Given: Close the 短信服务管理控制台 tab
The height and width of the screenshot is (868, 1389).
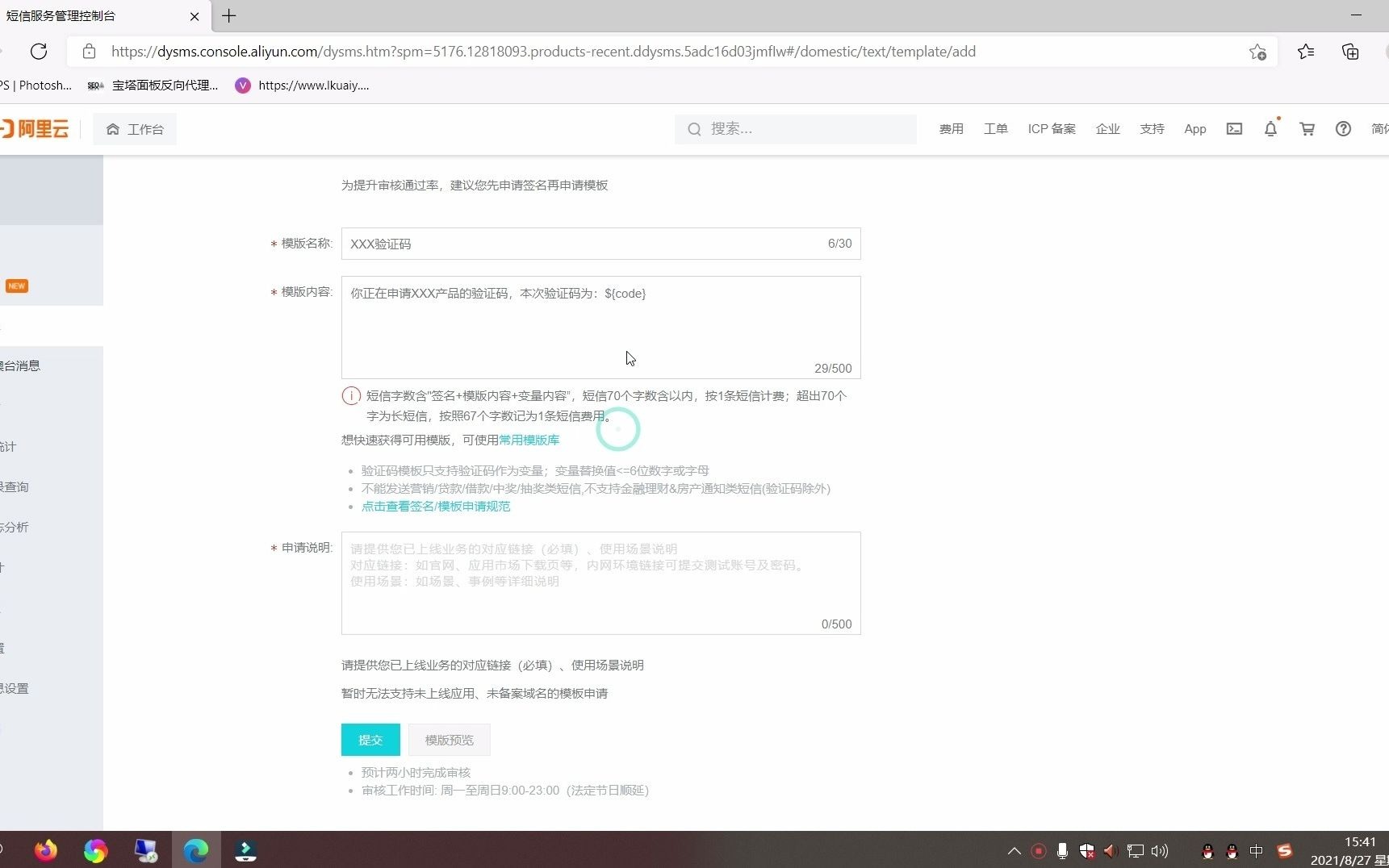Looking at the screenshot, I should 195,16.
